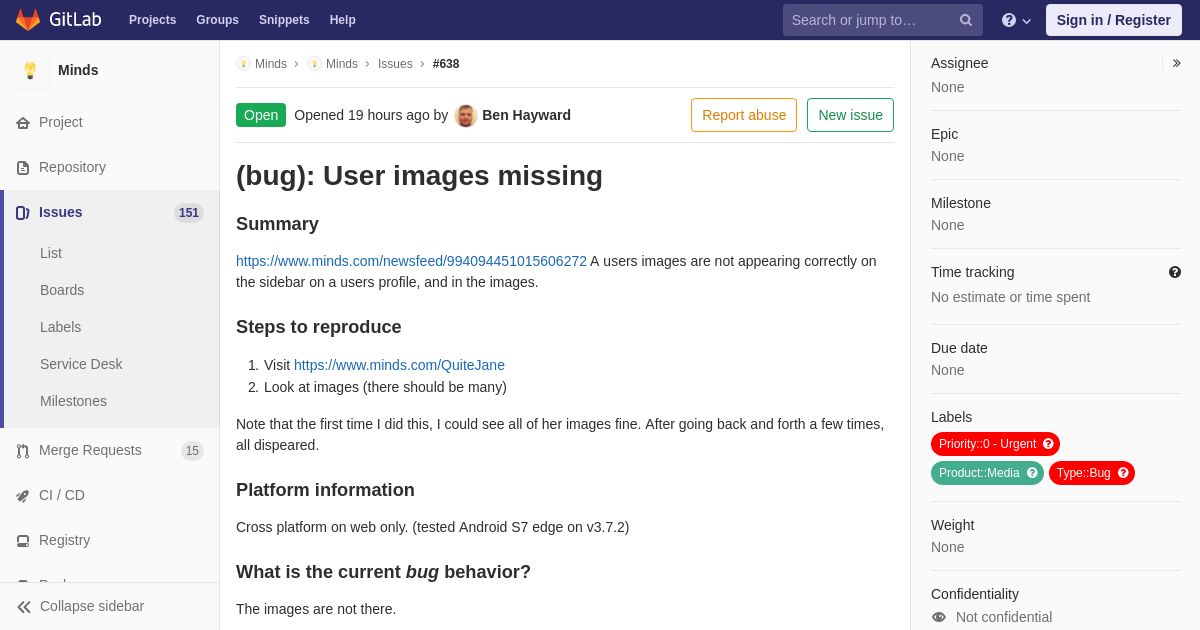Collapse the right issue sidebar chevron
Viewport: 1200px width, 630px height.
[x=1176, y=63]
